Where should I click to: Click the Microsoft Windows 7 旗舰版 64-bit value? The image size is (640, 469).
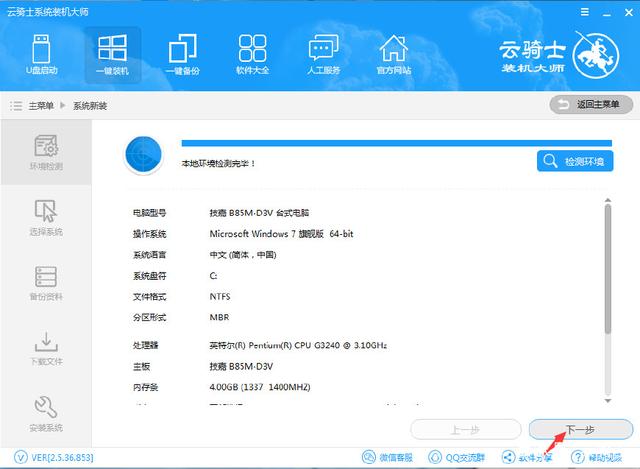[281, 233]
